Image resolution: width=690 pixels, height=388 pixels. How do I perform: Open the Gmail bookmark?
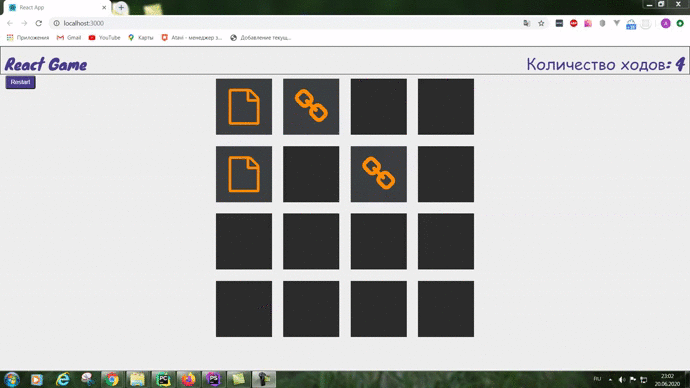pos(69,38)
